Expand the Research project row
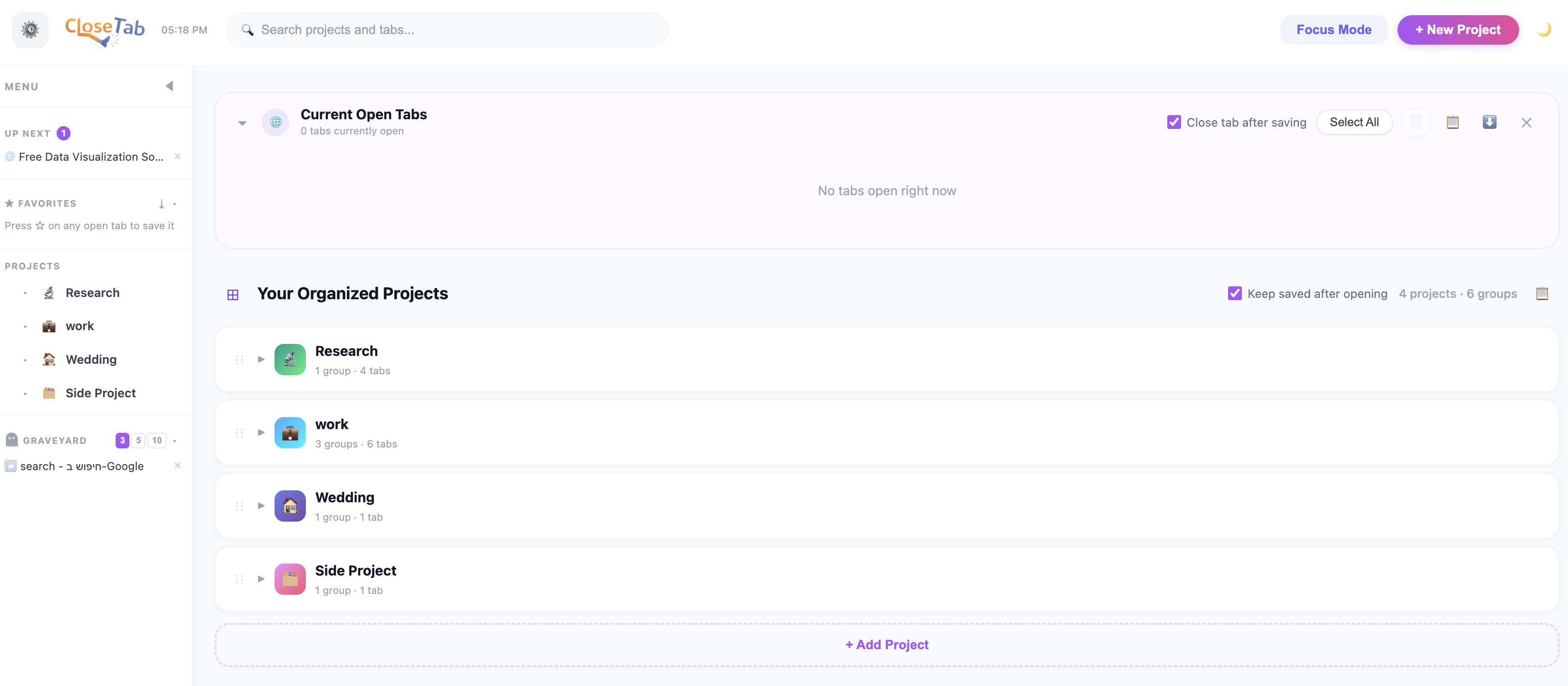 (x=261, y=360)
